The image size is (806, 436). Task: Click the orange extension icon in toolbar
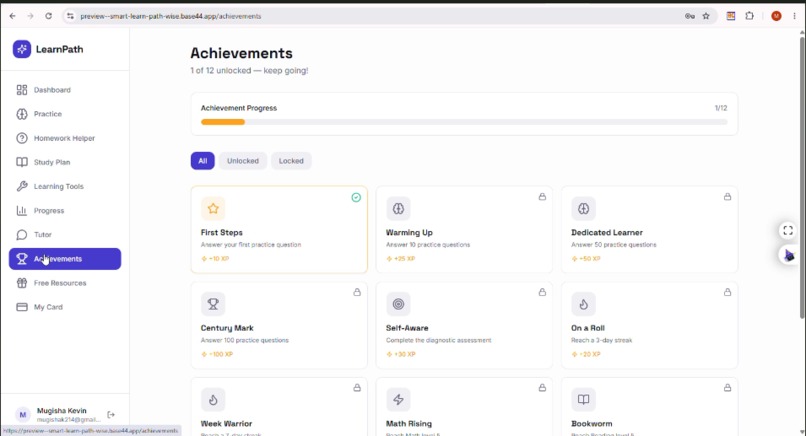(x=730, y=16)
